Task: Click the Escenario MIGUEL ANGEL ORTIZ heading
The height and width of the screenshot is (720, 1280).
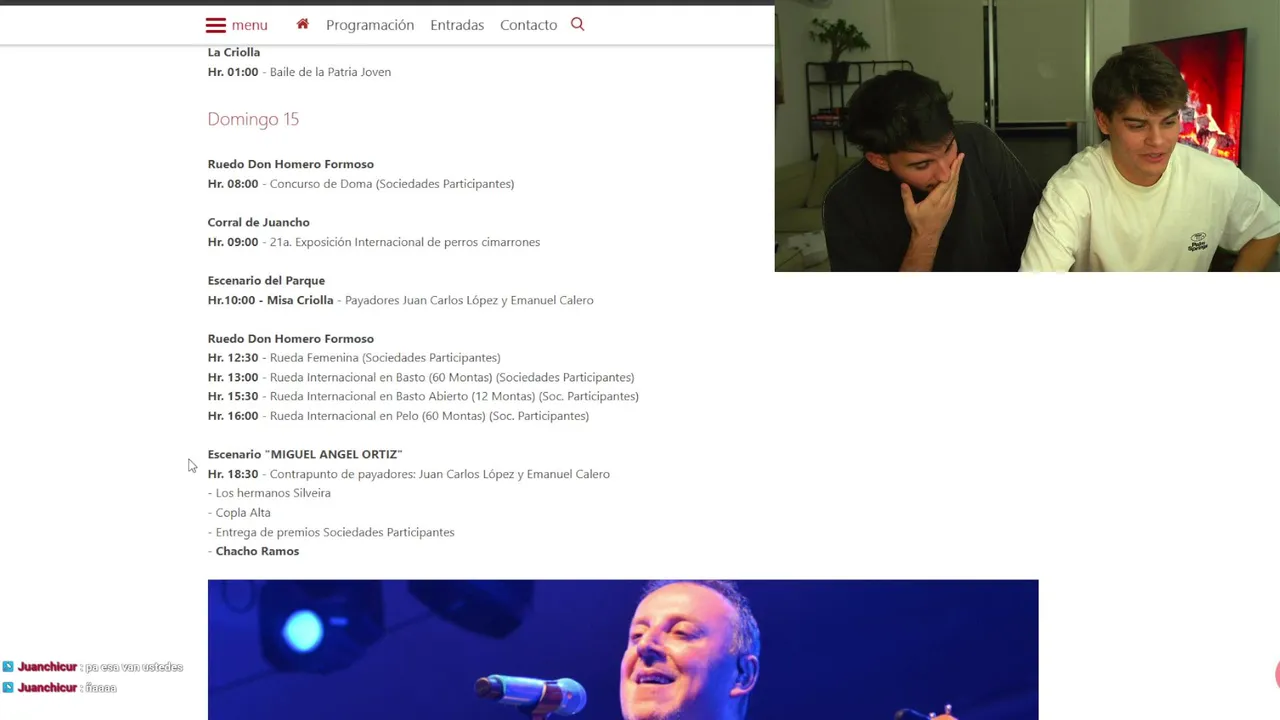Action: (x=305, y=454)
